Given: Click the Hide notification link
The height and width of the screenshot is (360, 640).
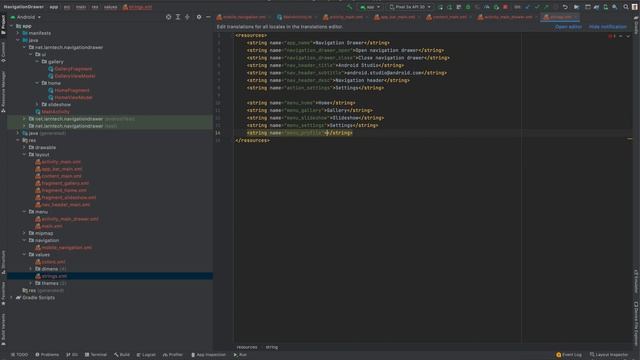Looking at the screenshot, I should [607, 27].
